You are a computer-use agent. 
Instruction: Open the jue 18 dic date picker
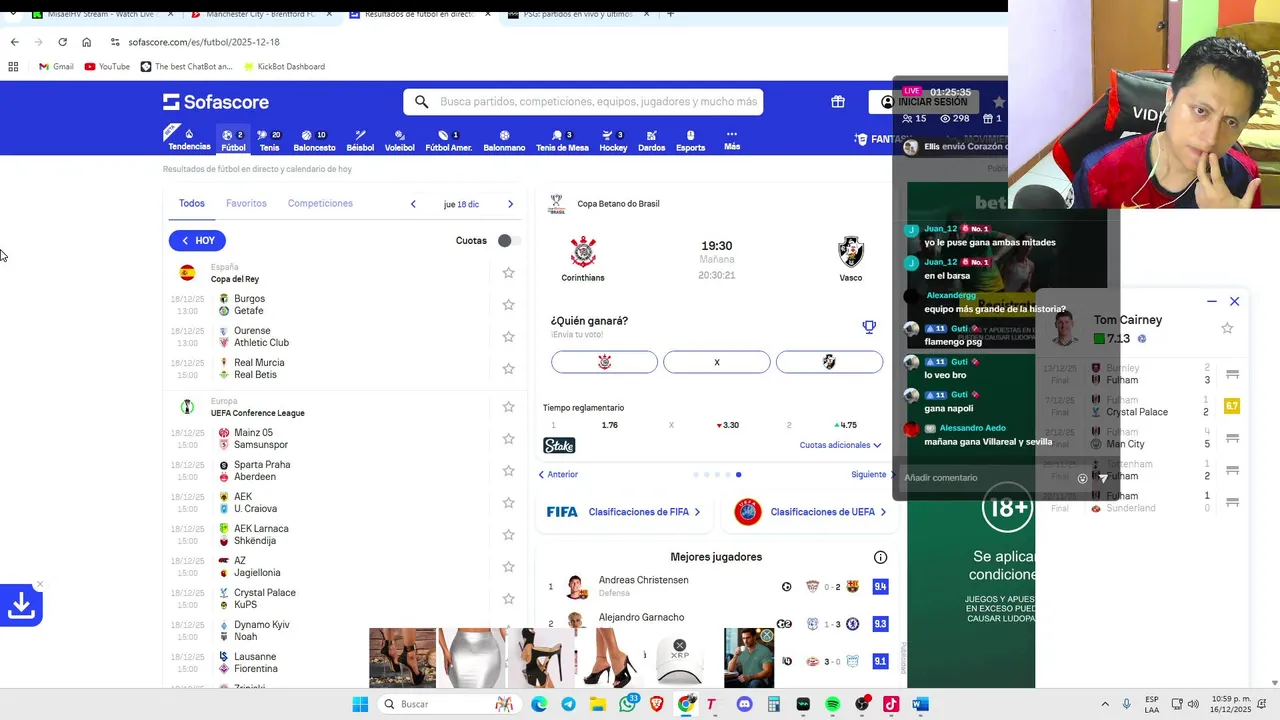pos(461,204)
